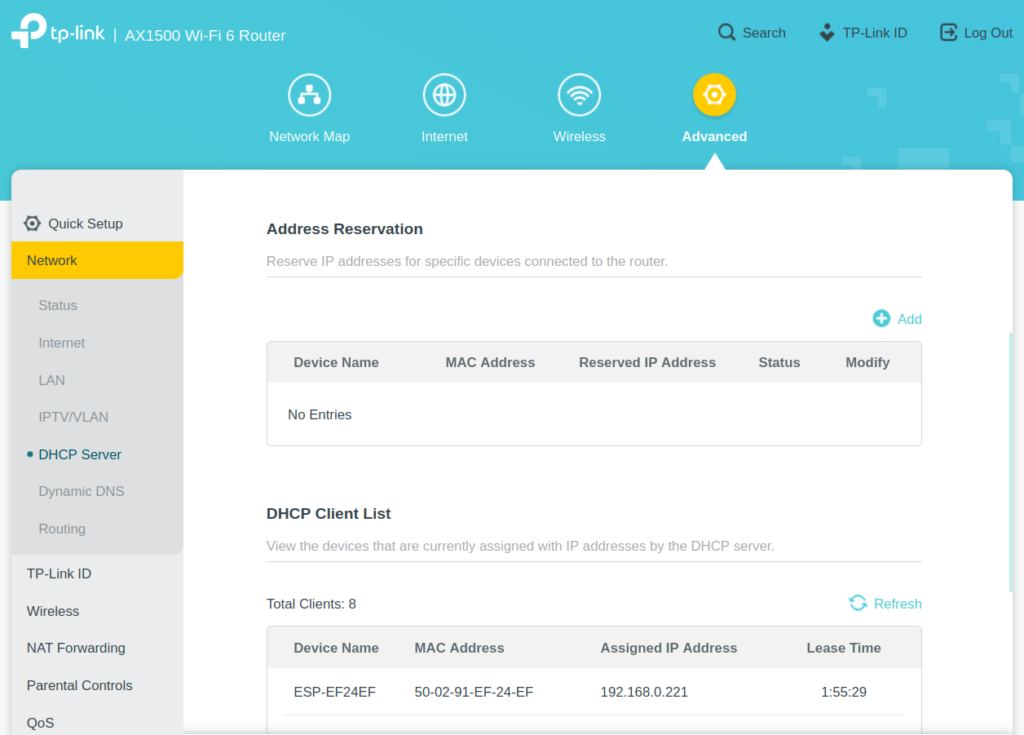Click the reservation Status column header
1024x735 pixels.
tap(779, 363)
